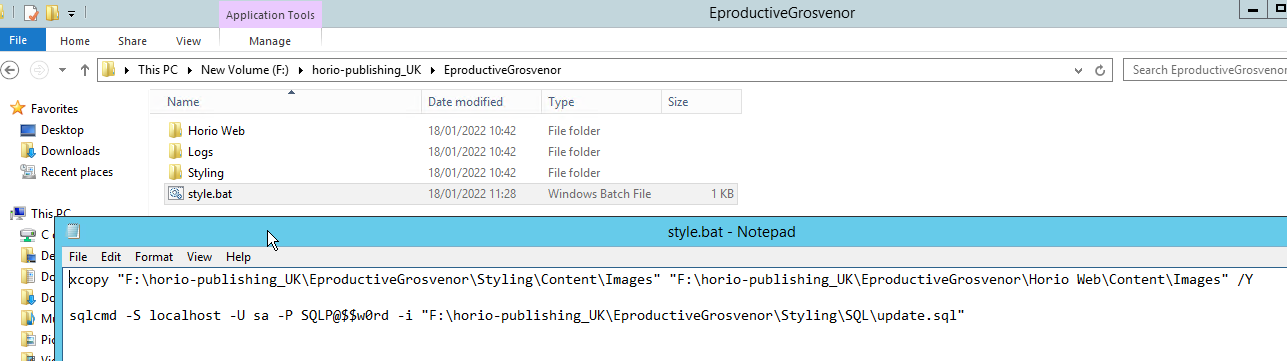This screenshot has width=1287, height=361.
Task: Sort files by Date modified column
Action: (x=482, y=102)
